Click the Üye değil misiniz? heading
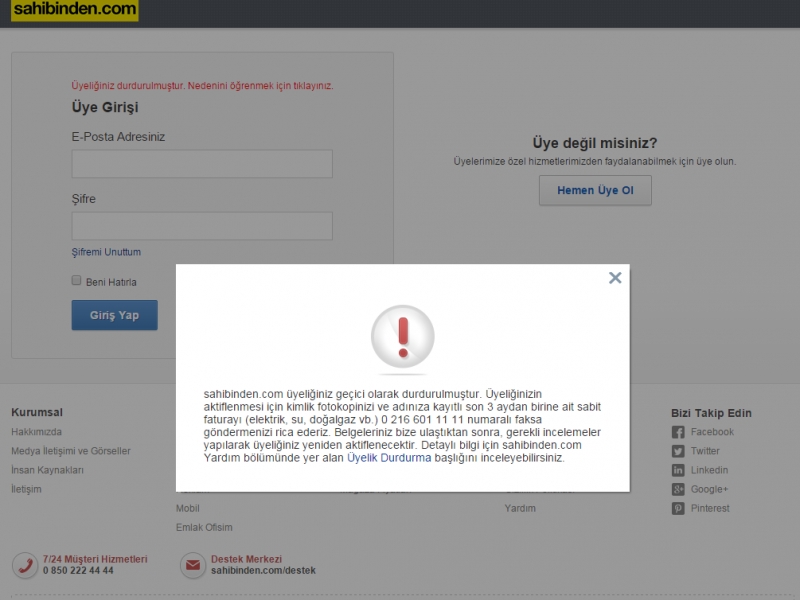The height and width of the screenshot is (600, 800). coord(595,143)
